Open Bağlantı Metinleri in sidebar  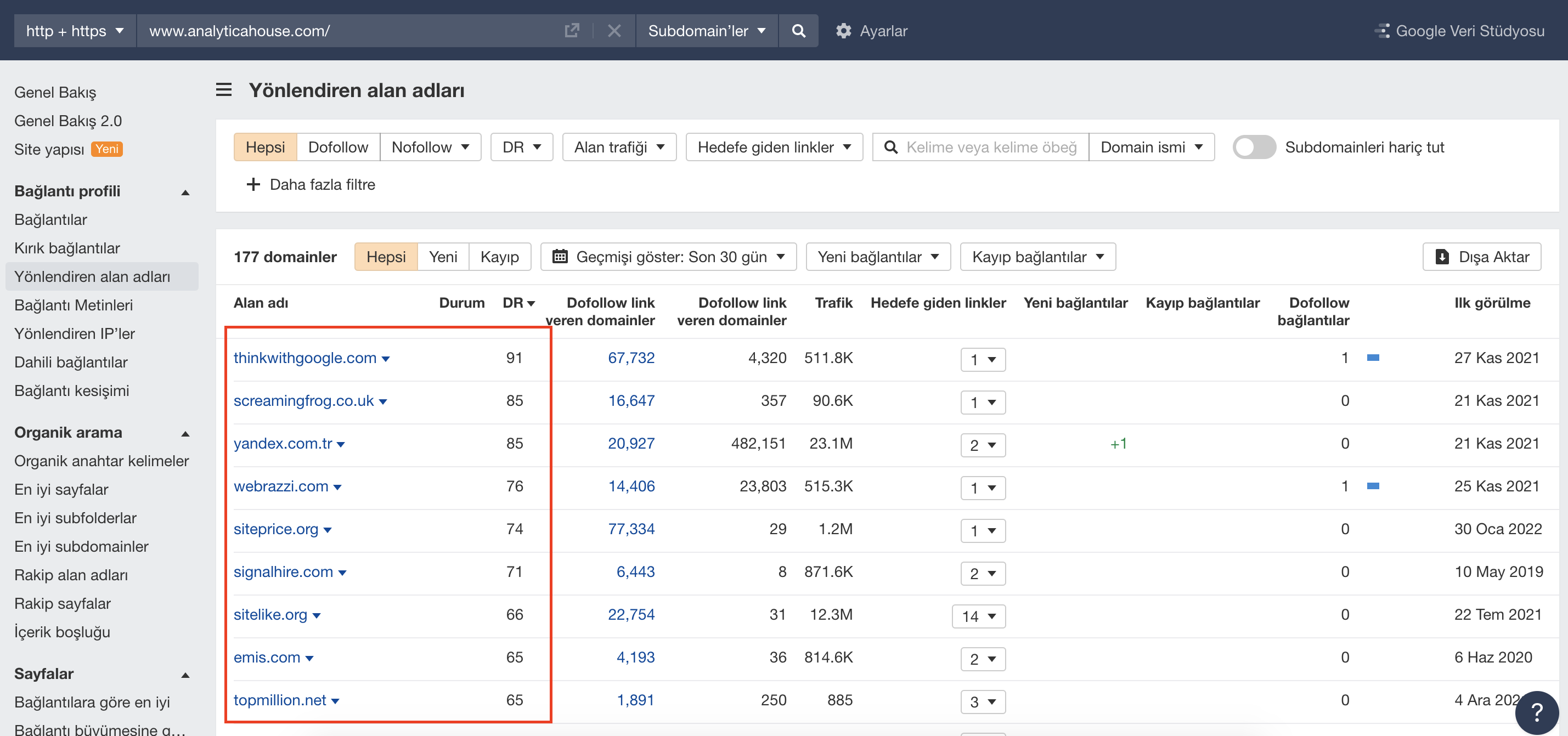tap(74, 305)
